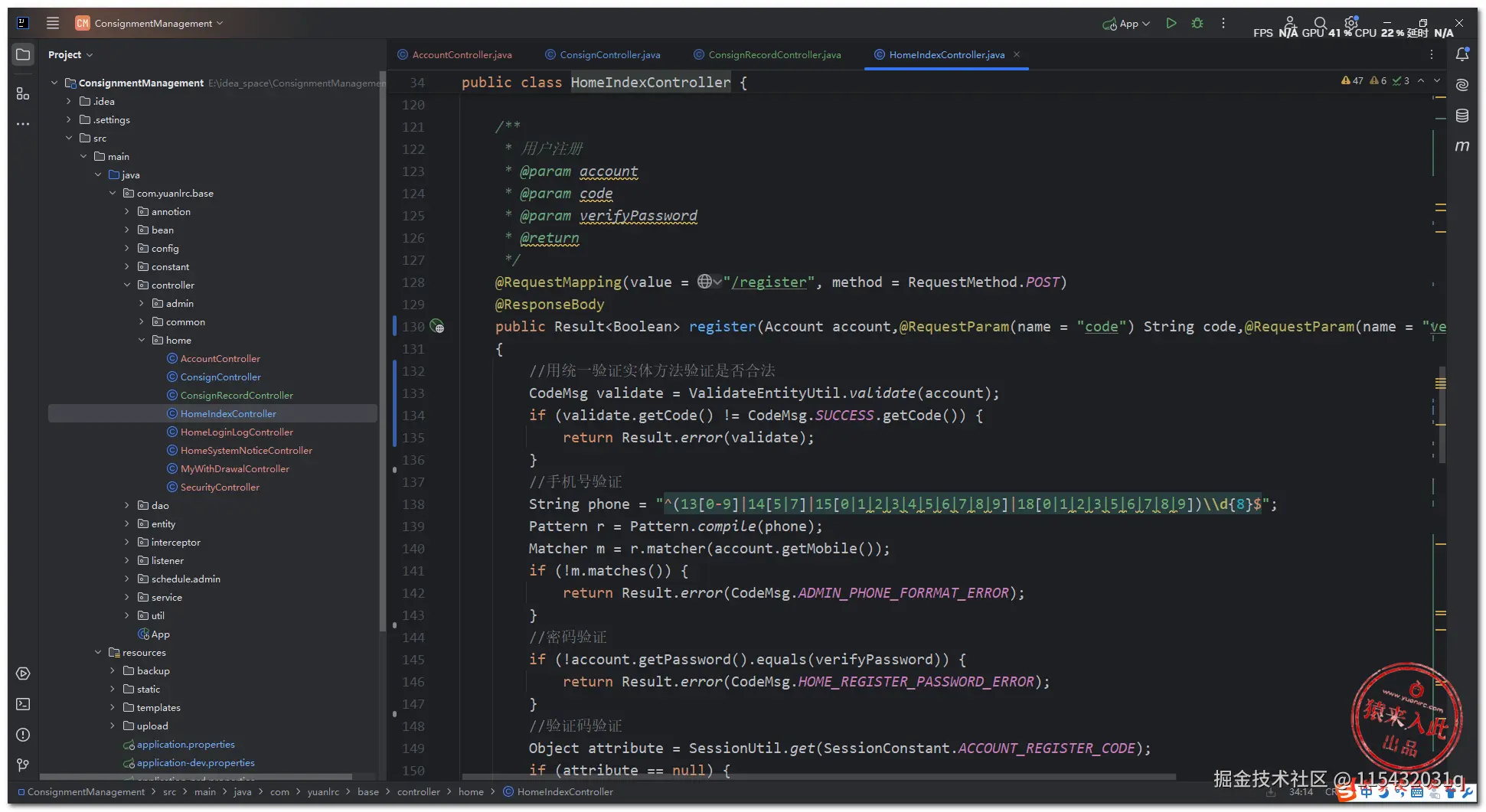1486x812 pixels.
Task: Switch to ConsignController.java tab
Action: tap(603, 54)
